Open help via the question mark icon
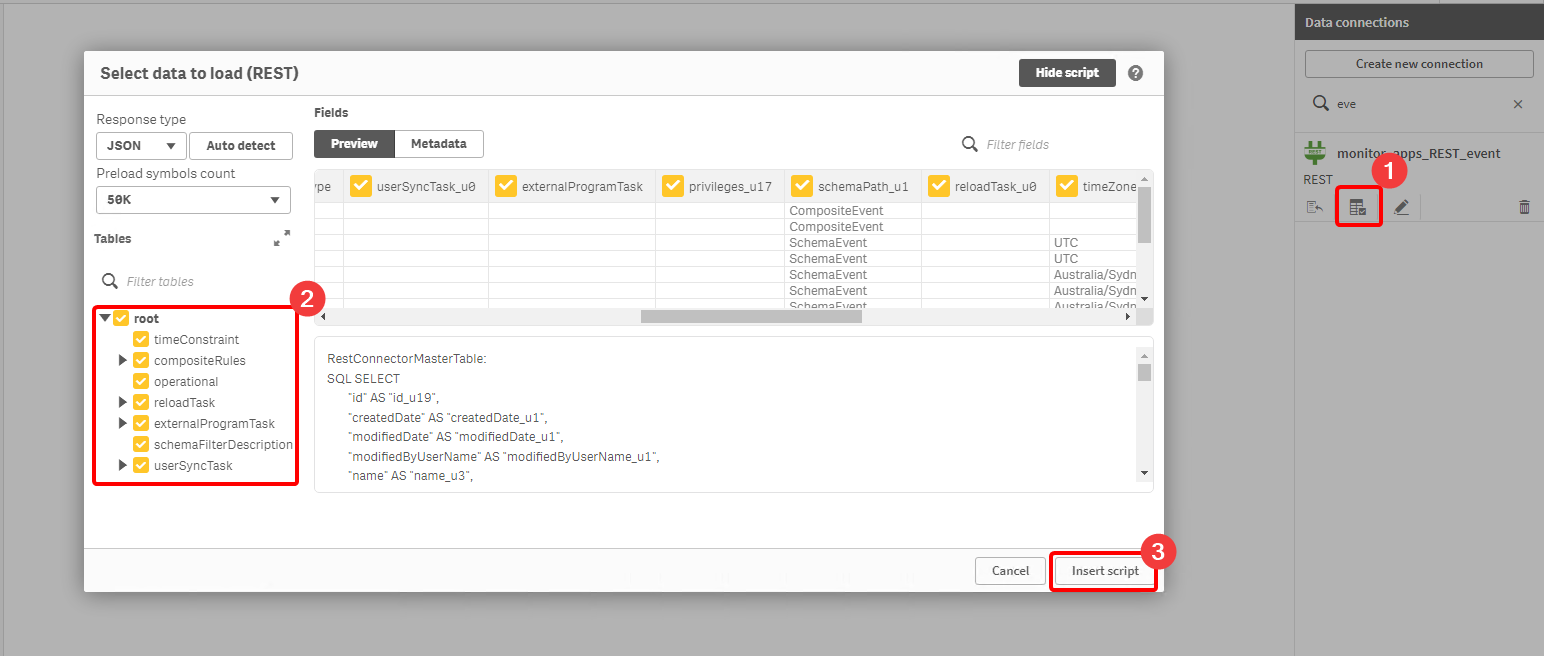Viewport: 1544px width, 656px height. click(x=1136, y=72)
